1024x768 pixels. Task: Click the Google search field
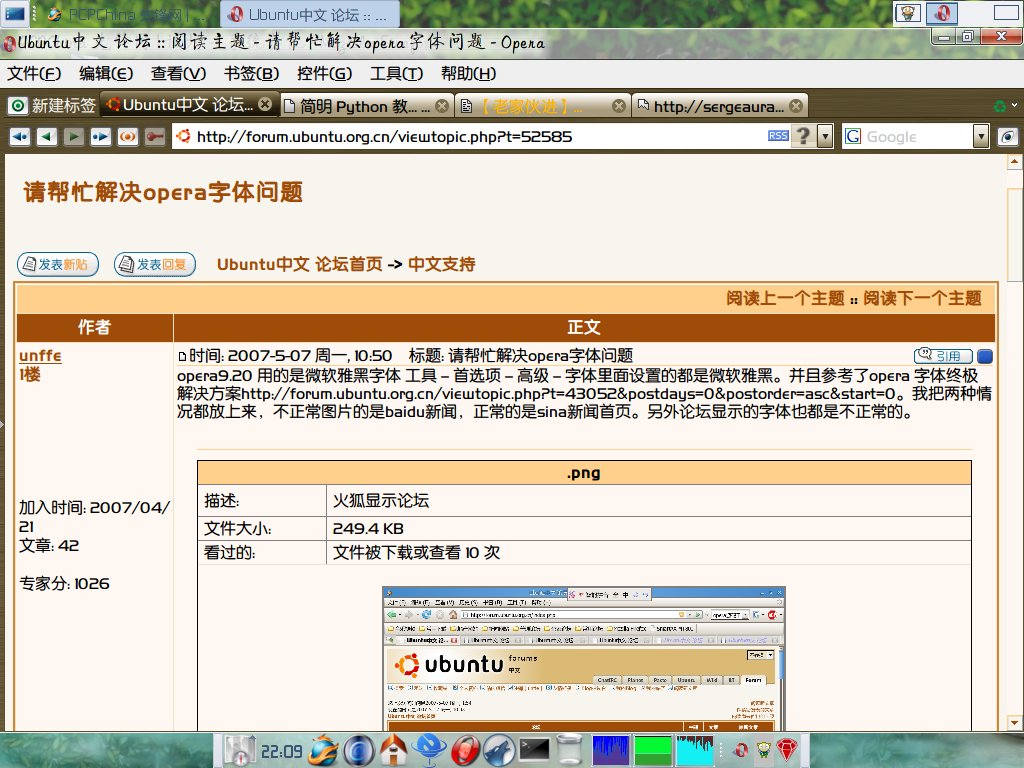coord(918,136)
